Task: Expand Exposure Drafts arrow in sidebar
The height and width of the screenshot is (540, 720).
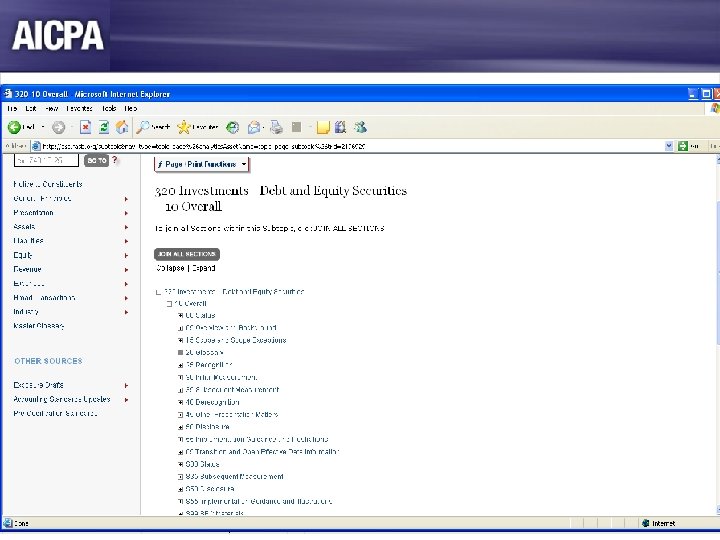Action: 126,386
